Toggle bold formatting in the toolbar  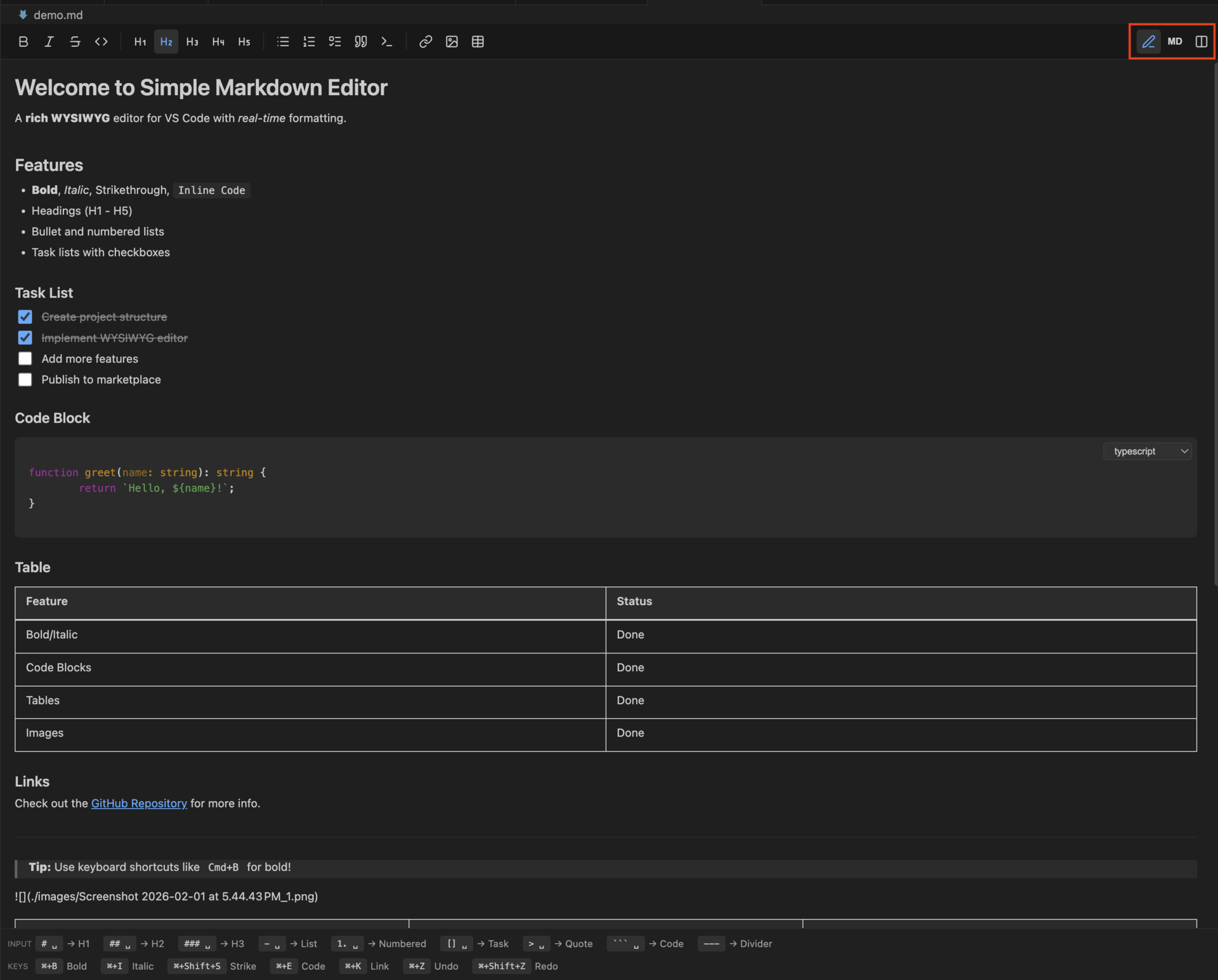point(23,41)
